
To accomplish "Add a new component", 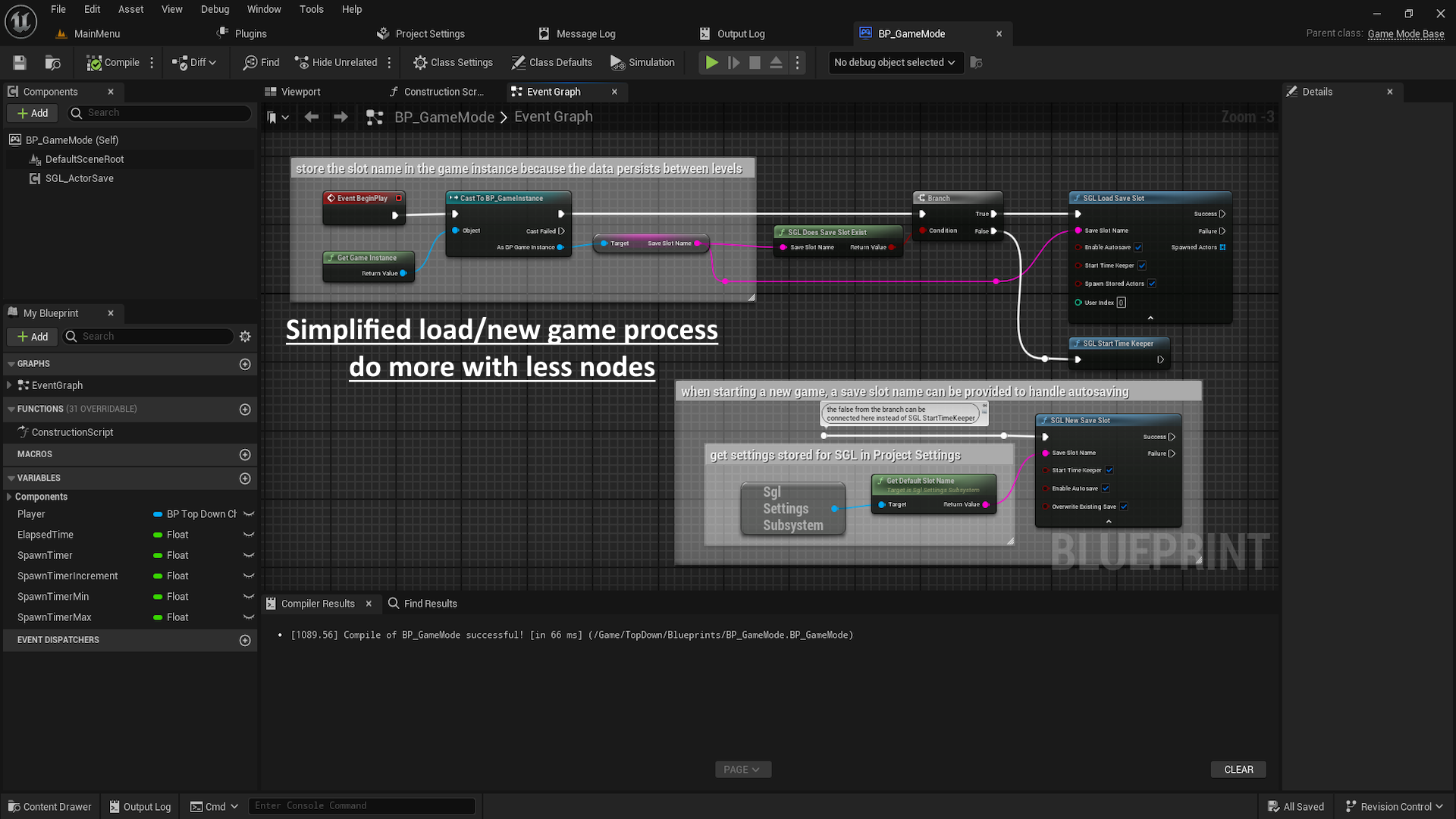I will coord(33,113).
